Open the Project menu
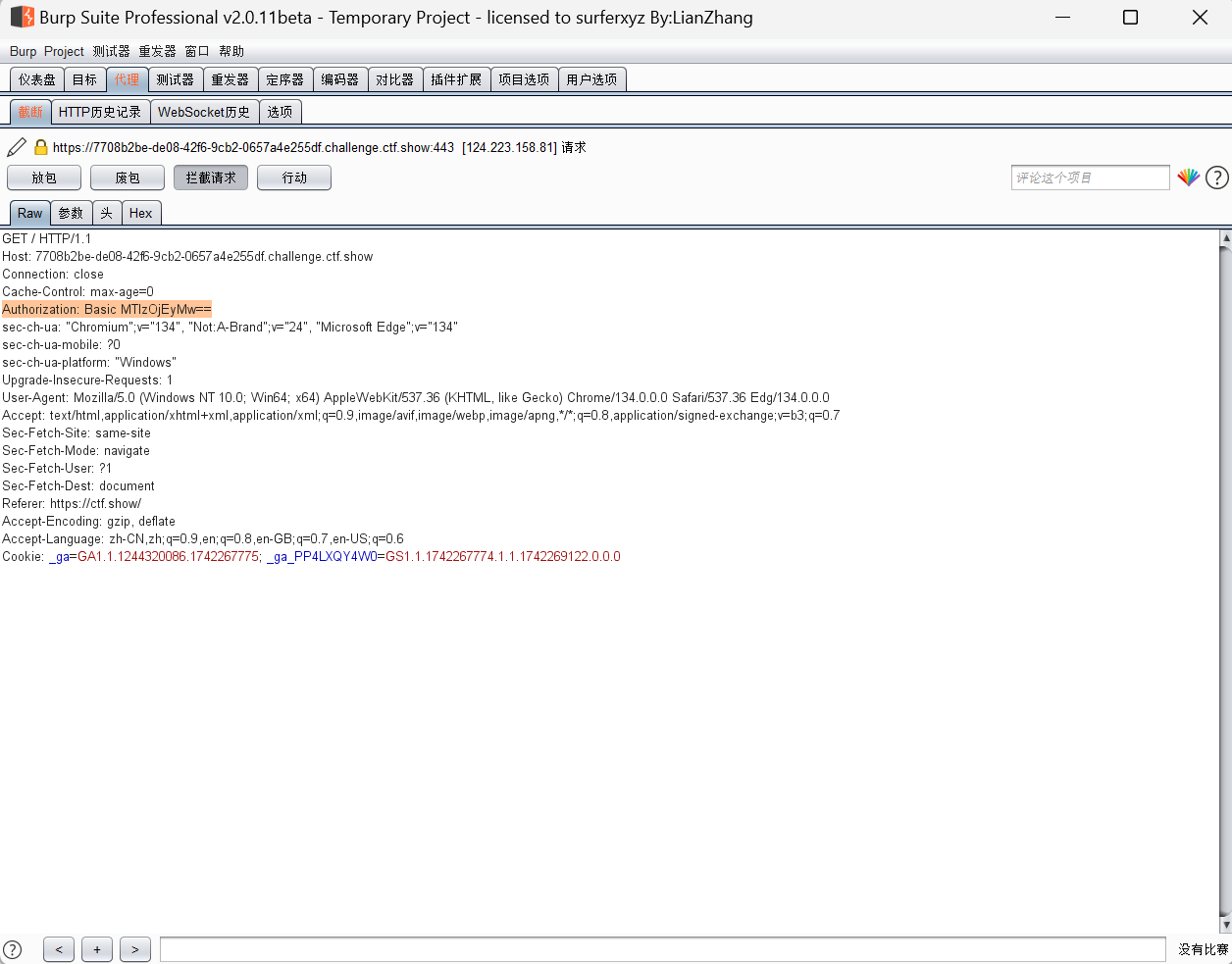 [x=64, y=51]
